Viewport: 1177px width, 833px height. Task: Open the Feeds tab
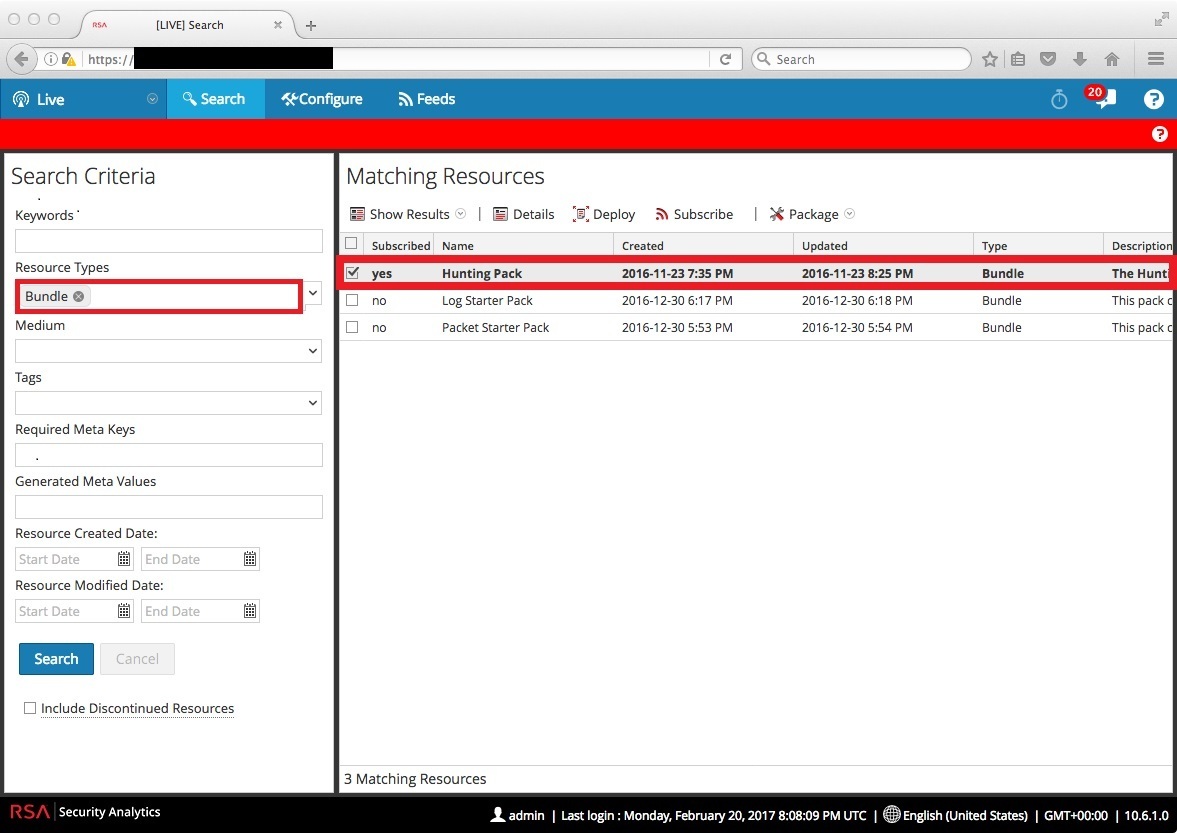[x=427, y=99]
